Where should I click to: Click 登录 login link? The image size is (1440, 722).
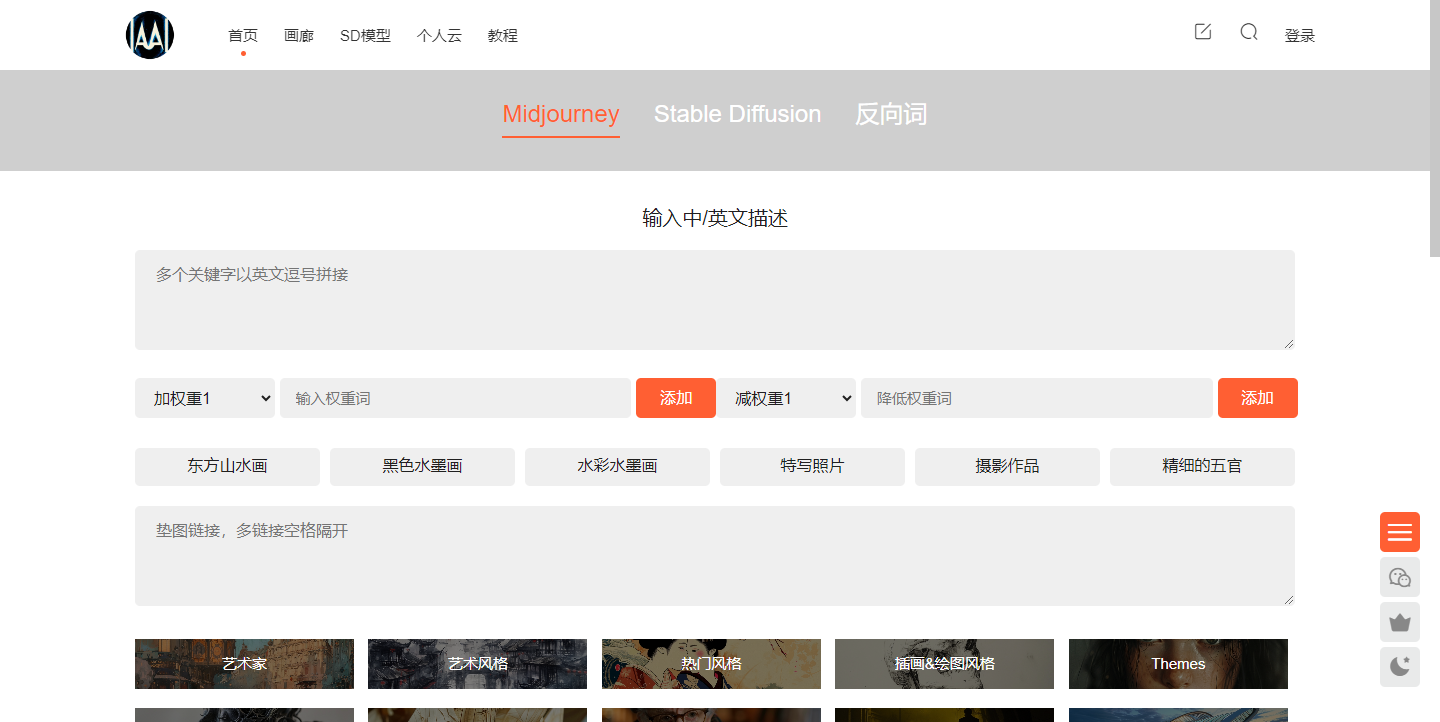[x=1300, y=36]
